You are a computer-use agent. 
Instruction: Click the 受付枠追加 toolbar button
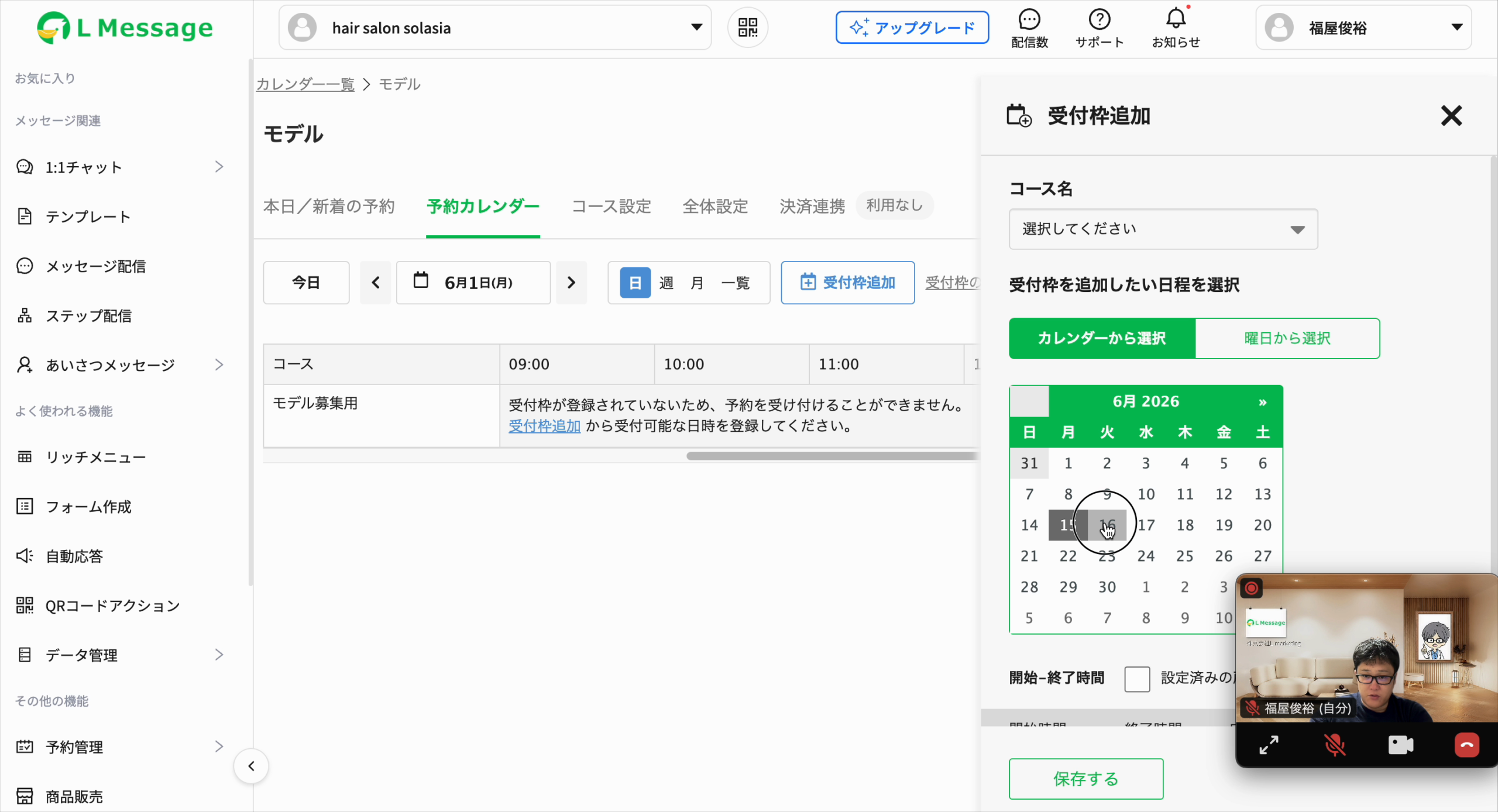(x=847, y=283)
